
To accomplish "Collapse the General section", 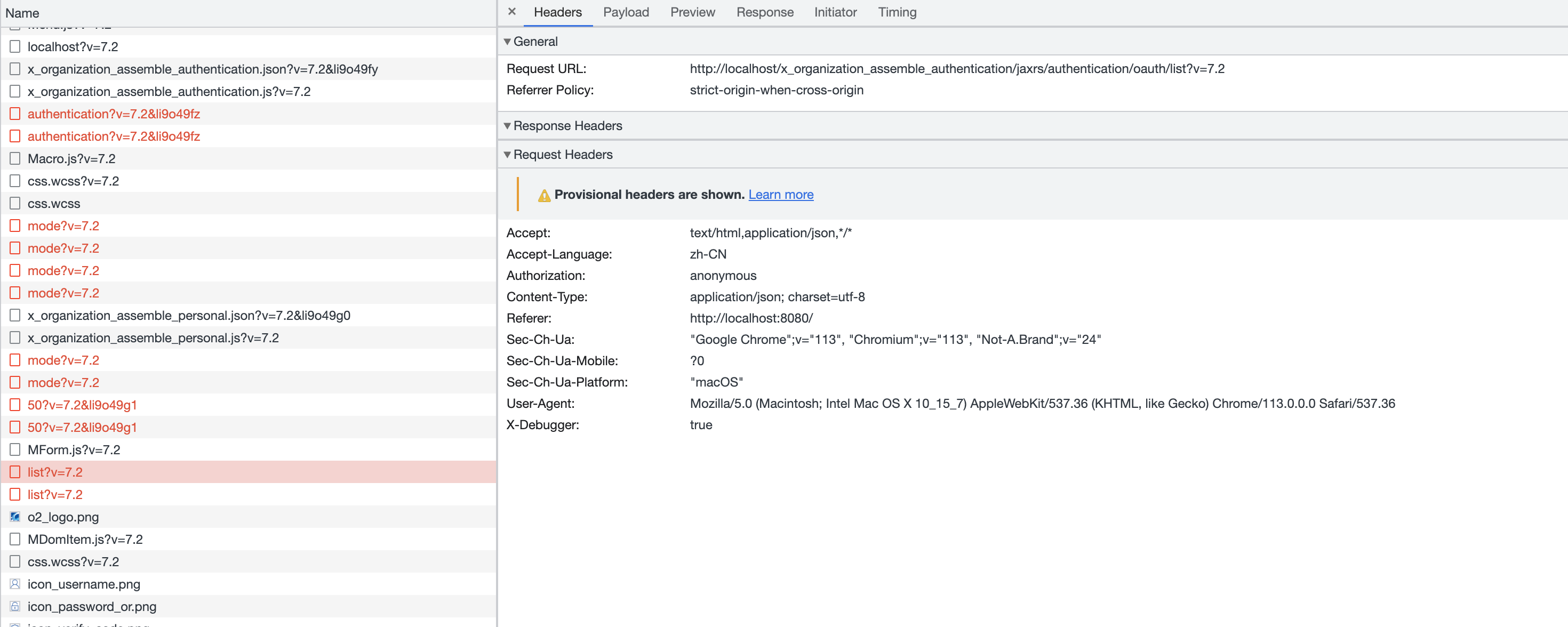I will tap(507, 42).
